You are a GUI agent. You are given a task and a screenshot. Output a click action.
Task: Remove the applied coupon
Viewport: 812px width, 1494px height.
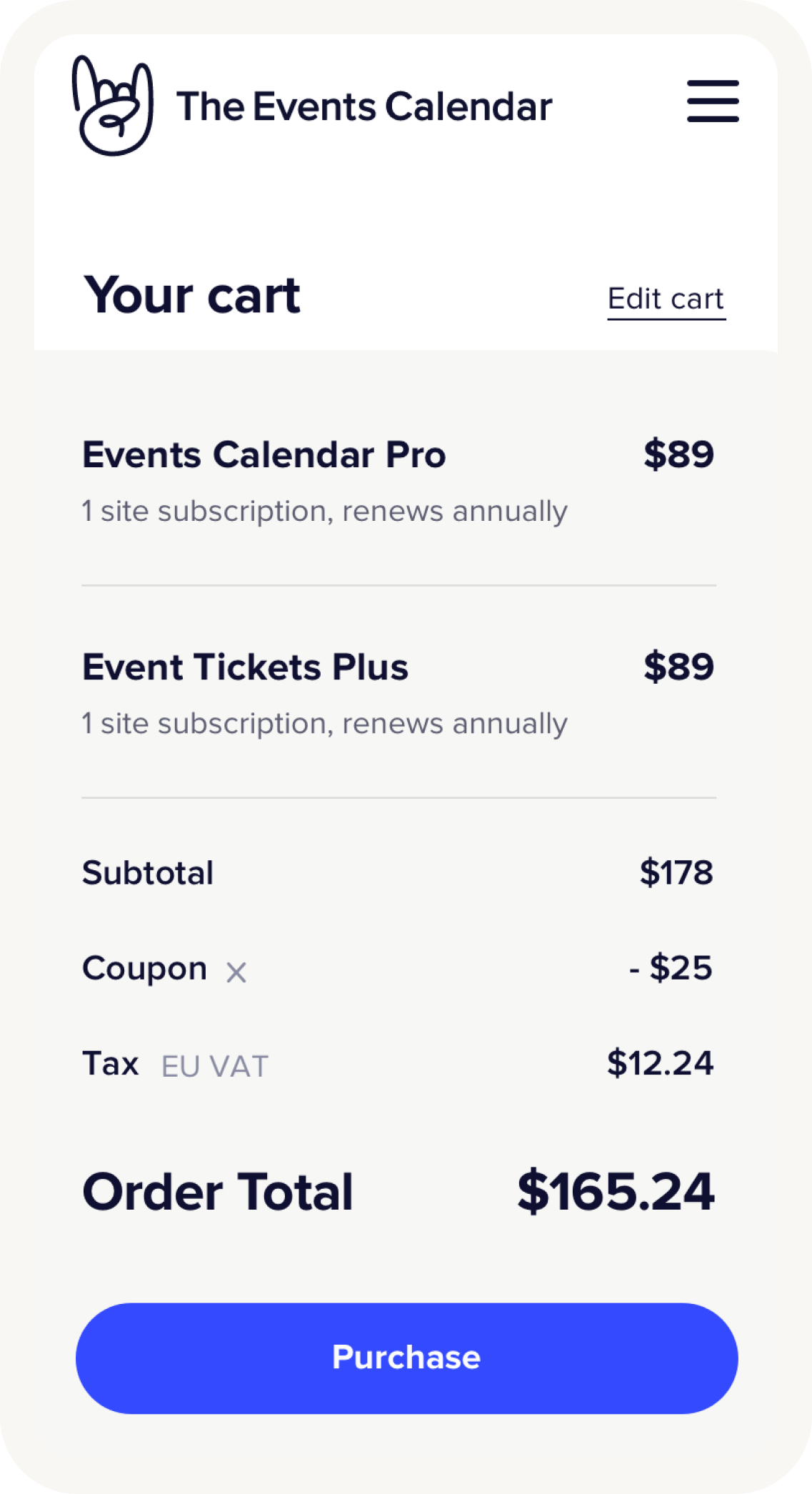point(236,972)
